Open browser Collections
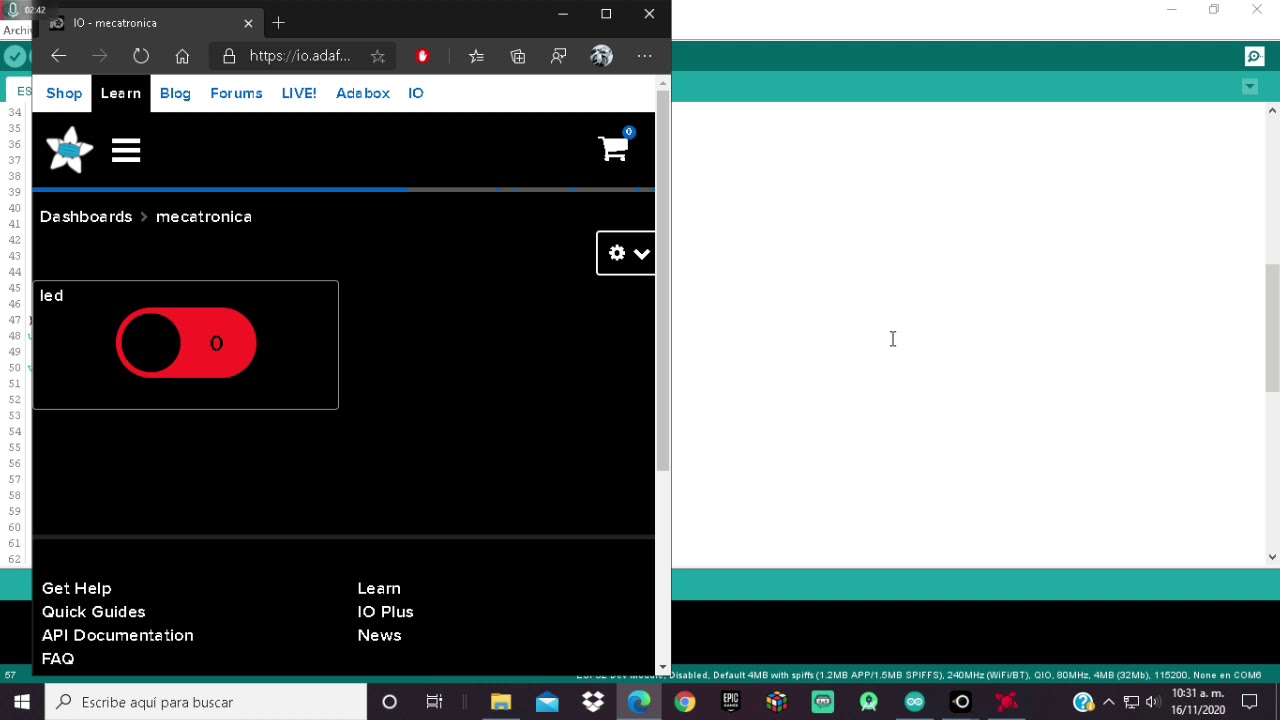The image size is (1280, 720). pos(517,56)
